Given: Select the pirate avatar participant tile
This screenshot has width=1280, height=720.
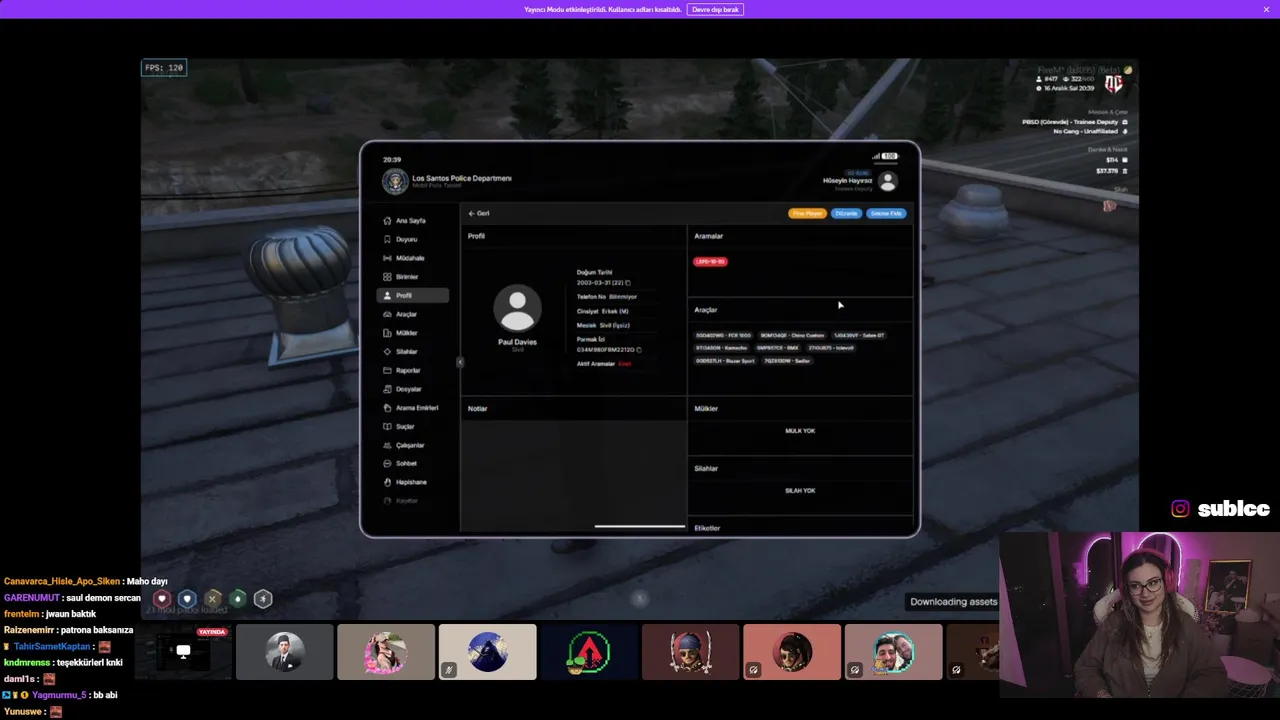Looking at the screenshot, I should (x=691, y=652).
